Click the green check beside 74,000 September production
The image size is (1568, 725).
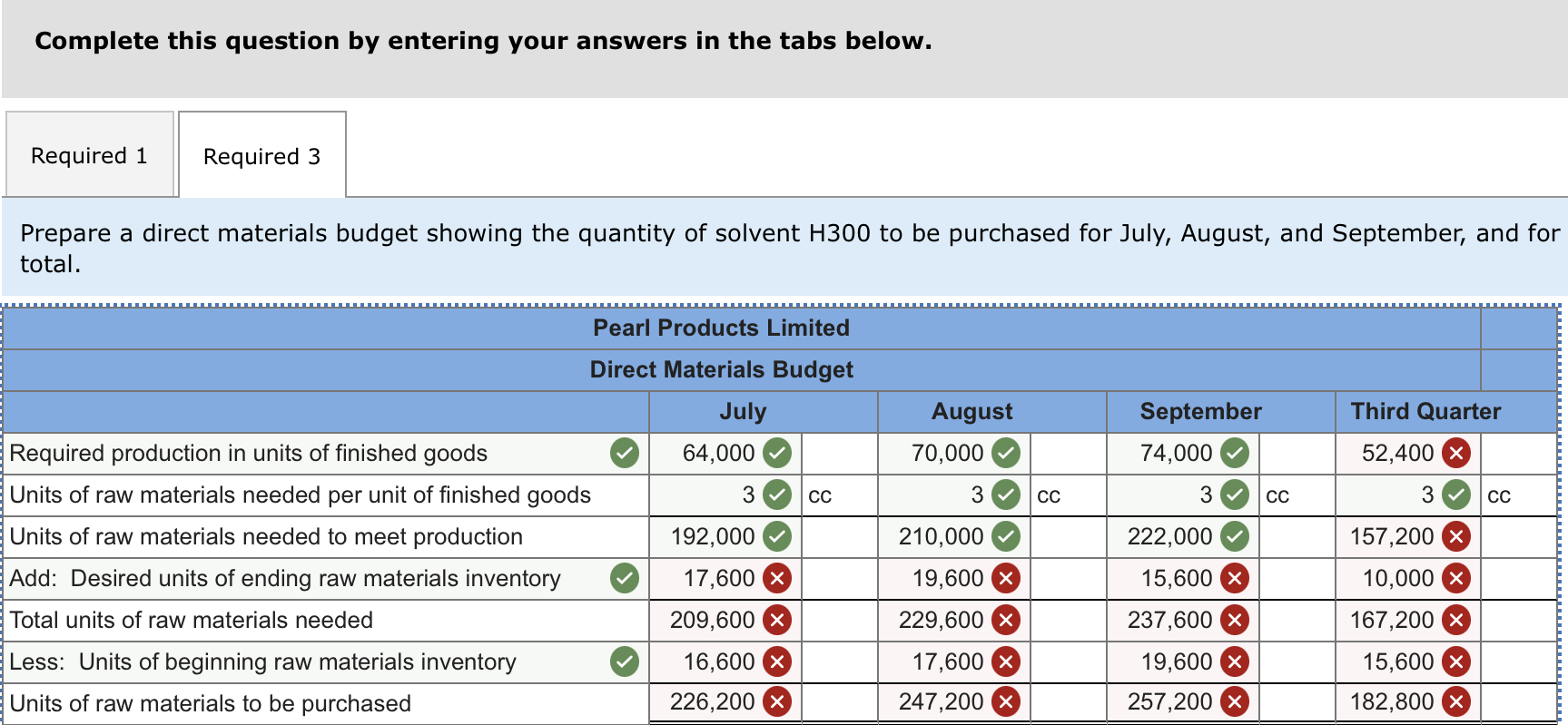click(1235, 453)
